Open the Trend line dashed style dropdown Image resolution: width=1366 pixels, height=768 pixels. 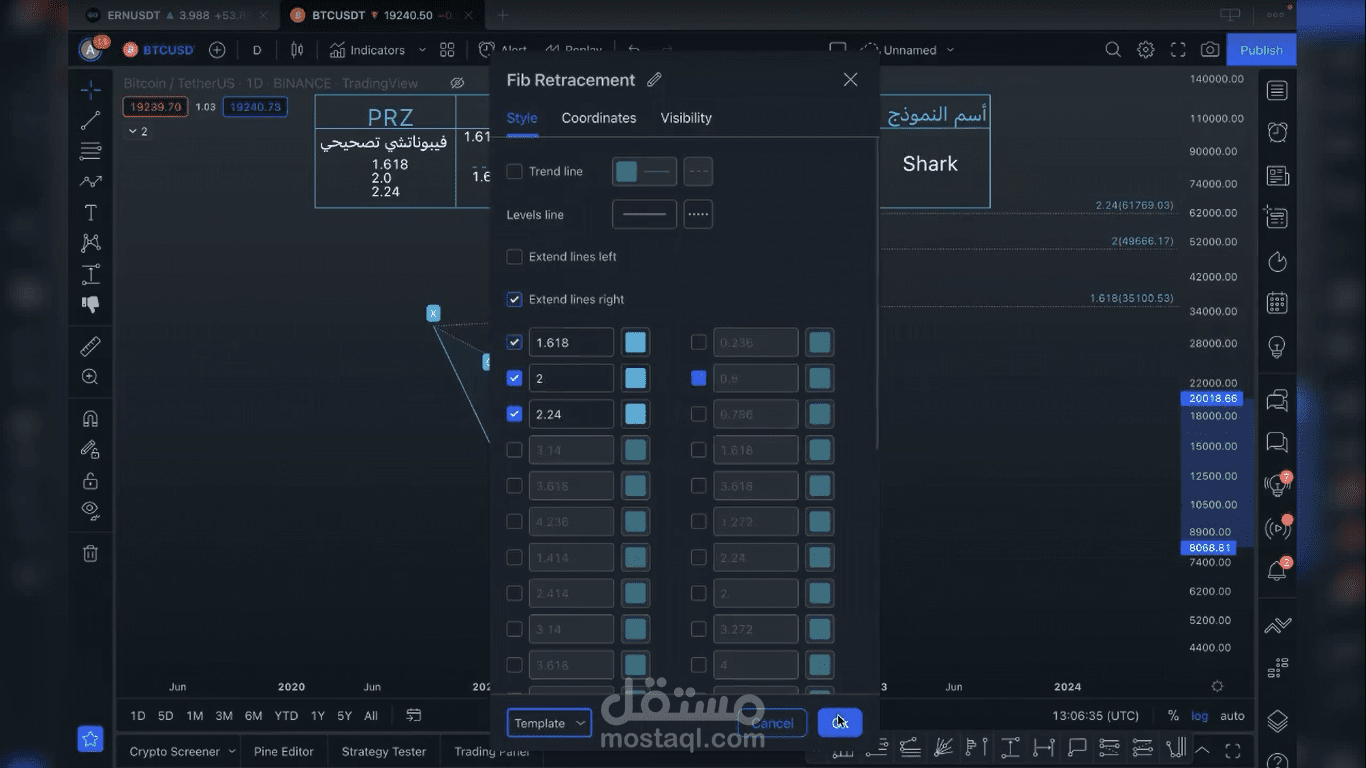click(698, 171)
